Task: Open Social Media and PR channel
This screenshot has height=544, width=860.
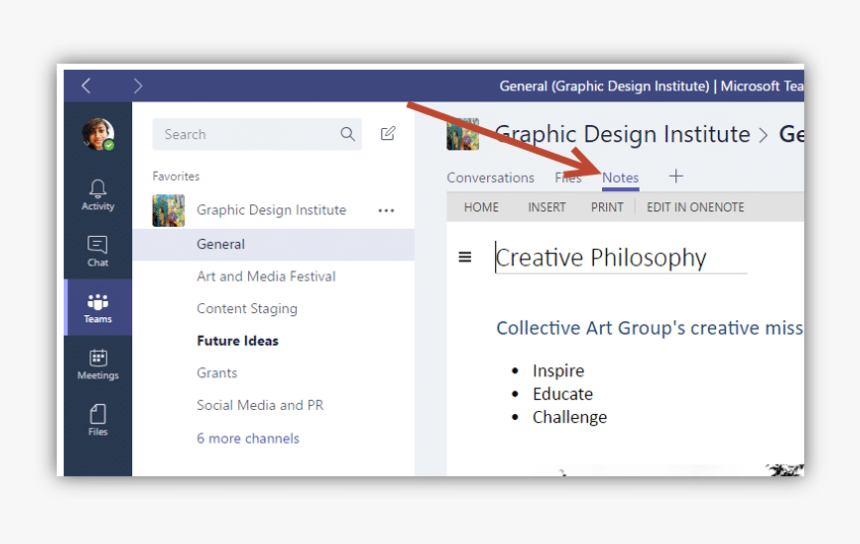Action: point(260,405)
